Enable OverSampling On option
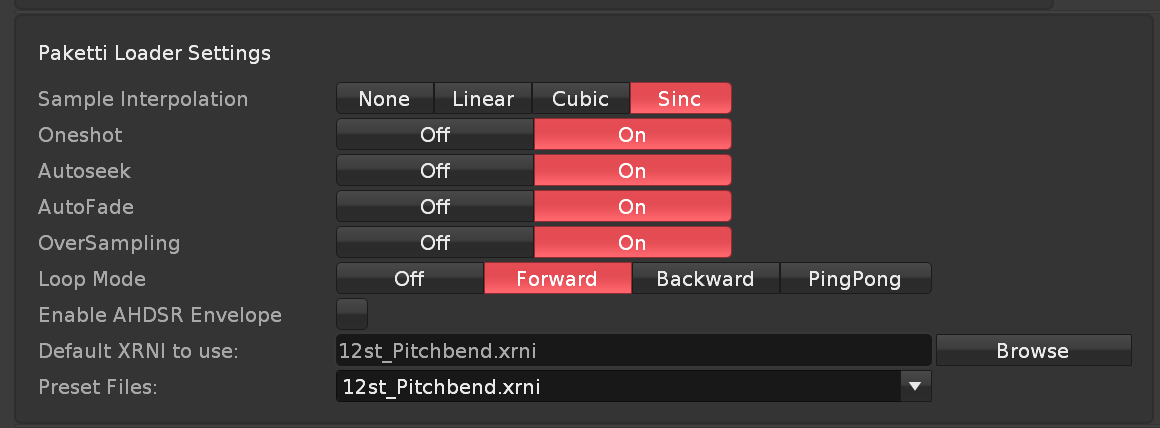Screen dimensions: 1160x428 click(632, 243)
